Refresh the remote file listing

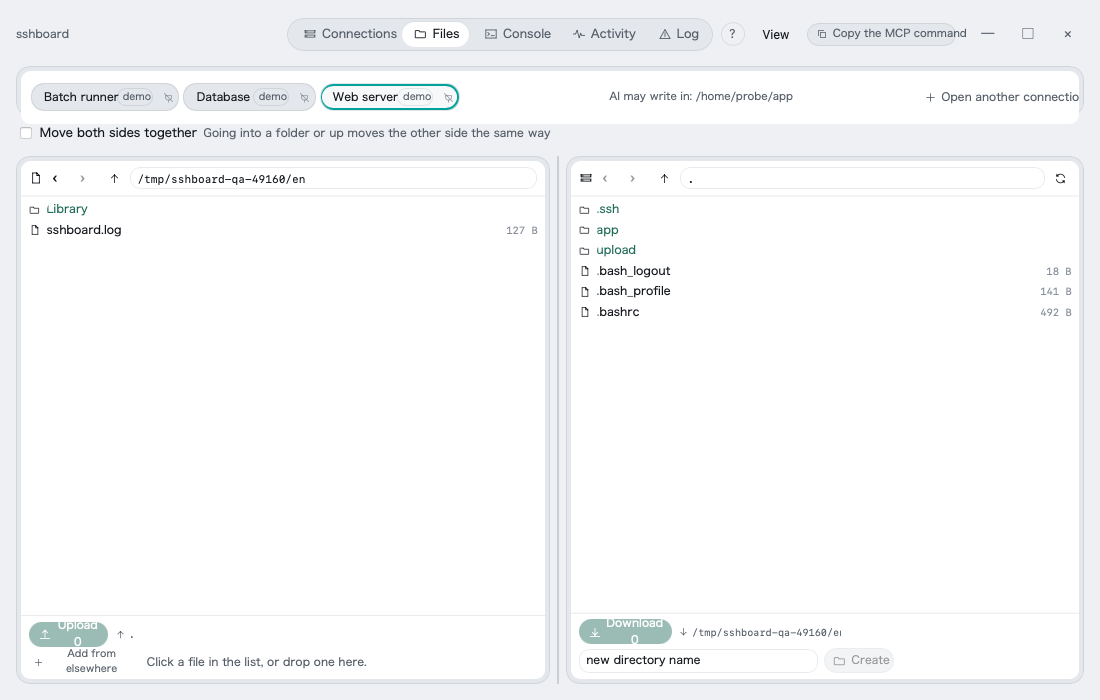pyautogui.click(x=1061, y=178)
